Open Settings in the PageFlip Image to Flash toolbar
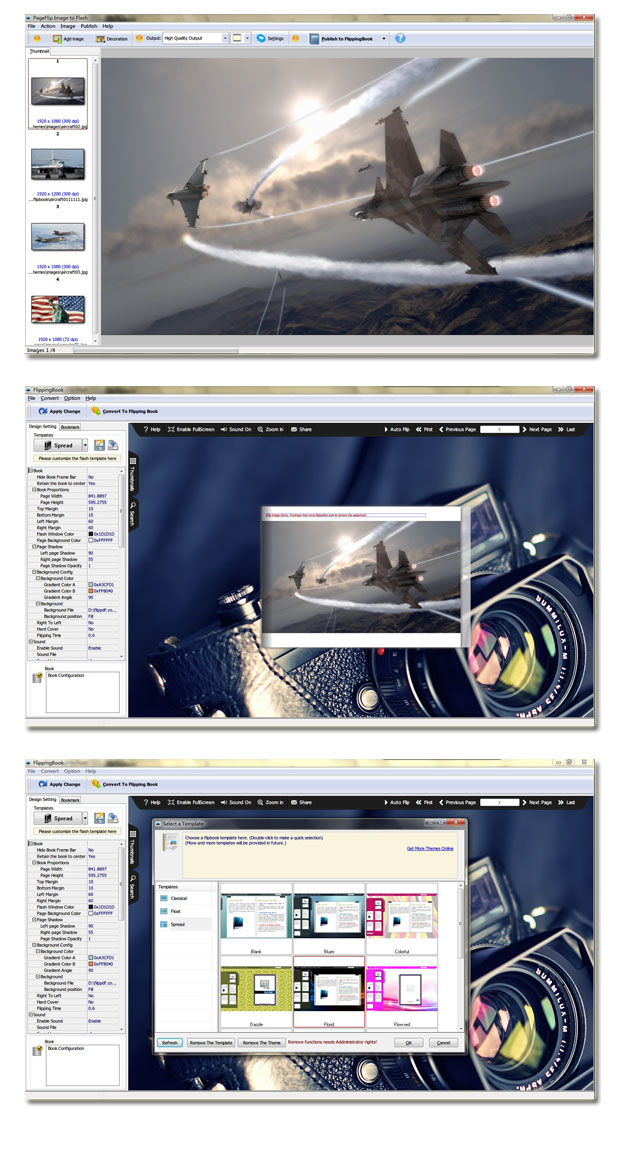Image resolution: width=620 pixels, height=1170 pixels. [269, 38]
